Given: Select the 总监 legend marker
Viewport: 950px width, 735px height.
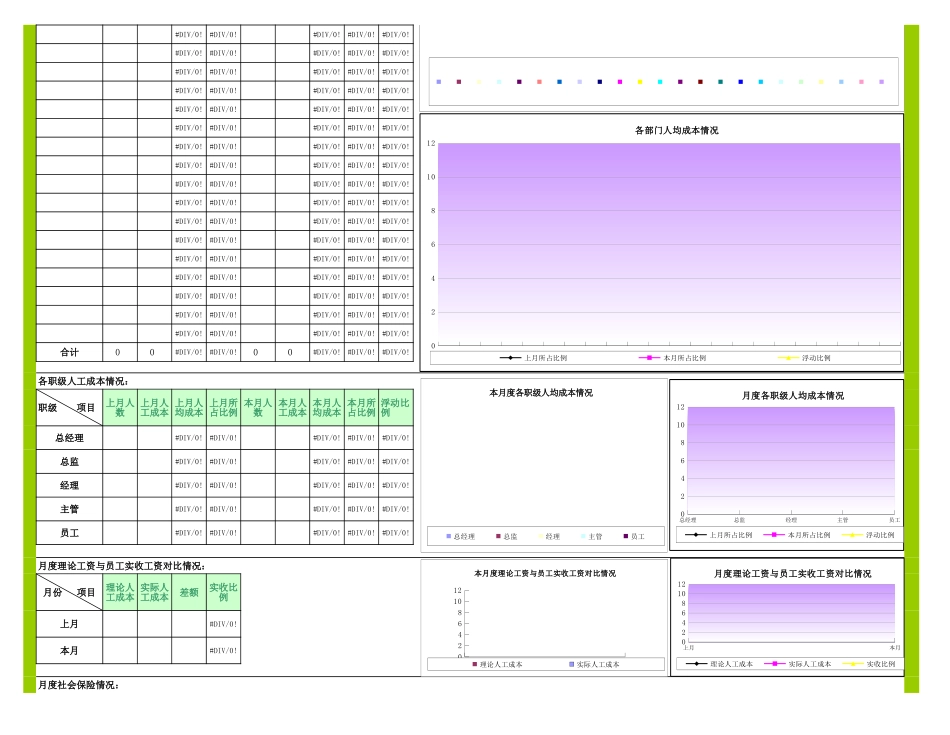Looking at the screenshot, I should click(496, 535).
